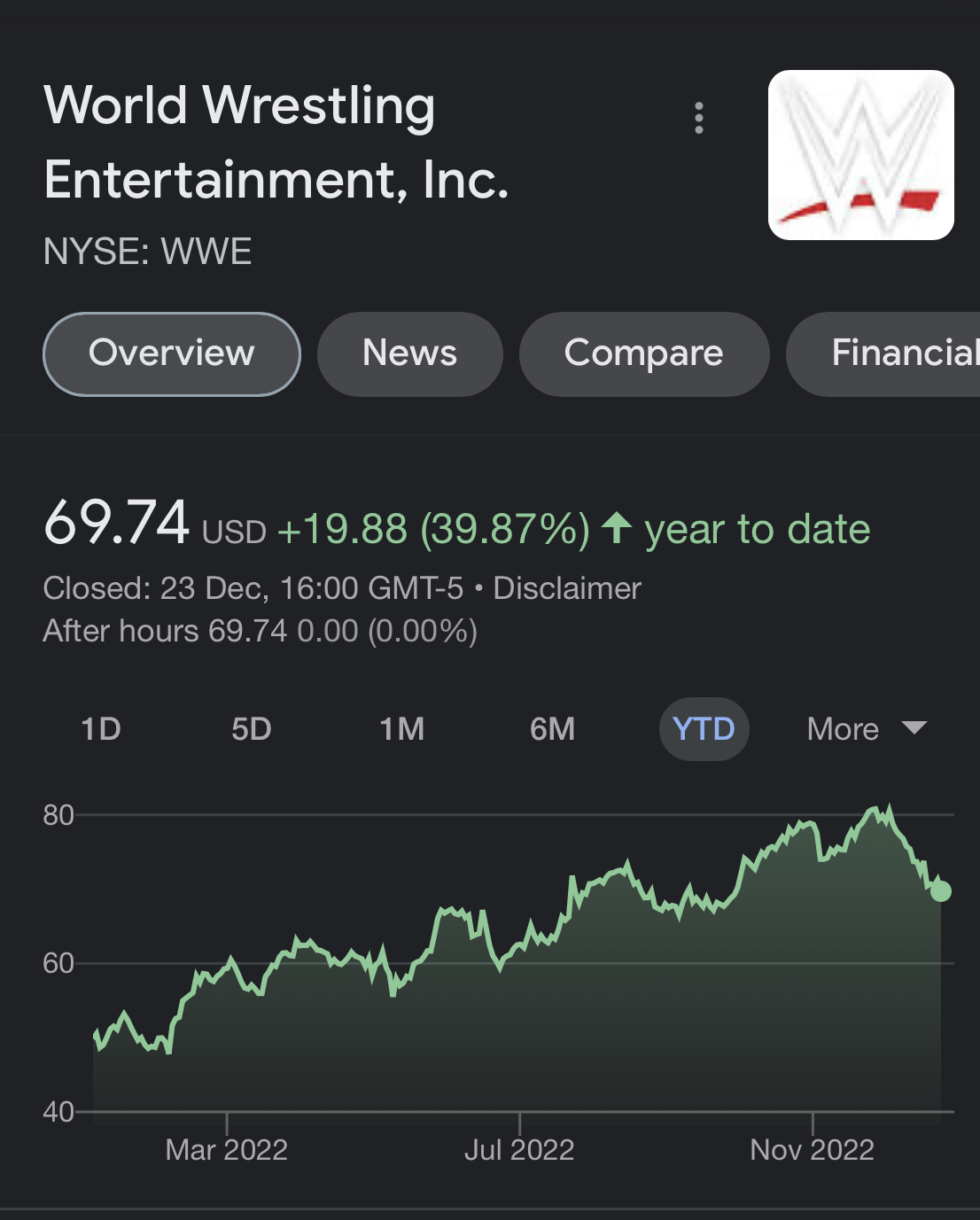Open the Disclaimer link
Viewport: 980px width, 1220px height.
coord(567,588)
